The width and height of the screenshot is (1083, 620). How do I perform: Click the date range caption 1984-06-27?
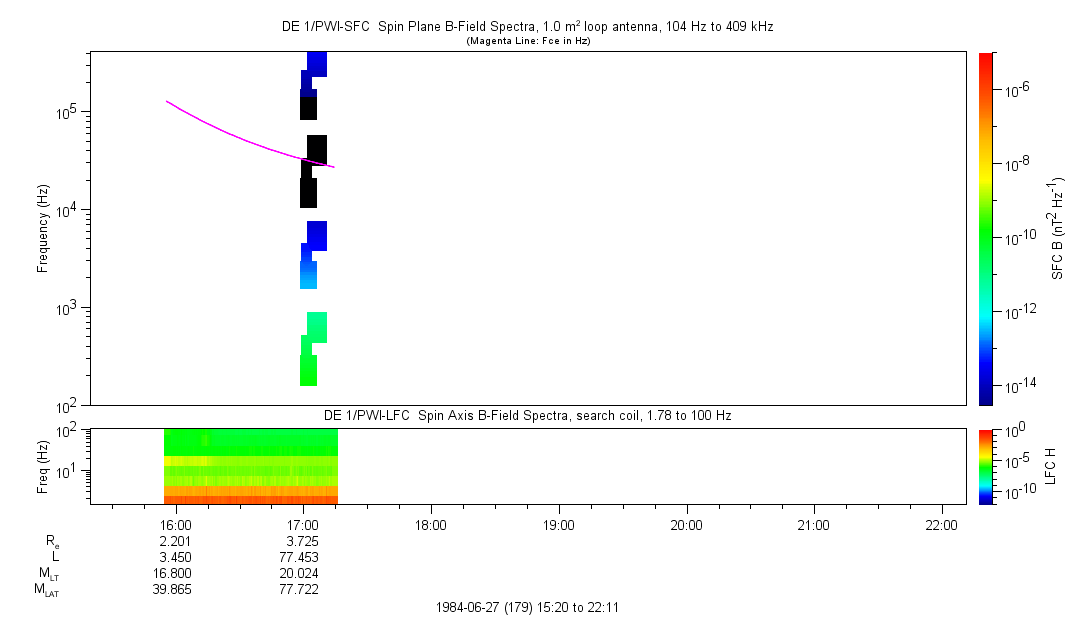529,607
